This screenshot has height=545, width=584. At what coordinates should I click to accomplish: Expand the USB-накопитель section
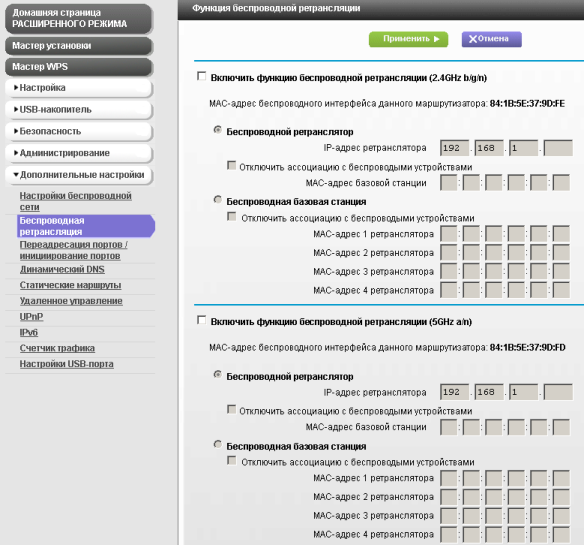click(79, 110)
